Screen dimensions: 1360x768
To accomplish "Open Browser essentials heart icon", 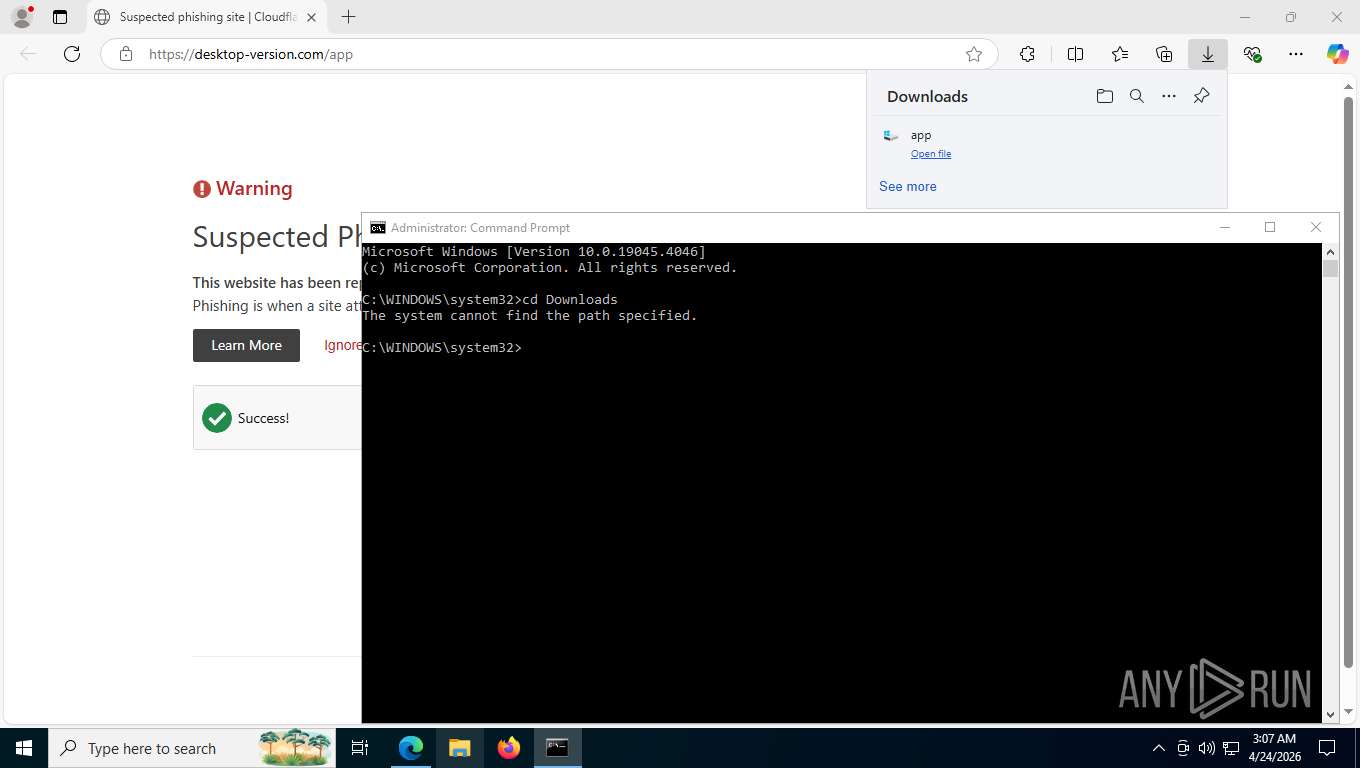I will [1252, 54].
